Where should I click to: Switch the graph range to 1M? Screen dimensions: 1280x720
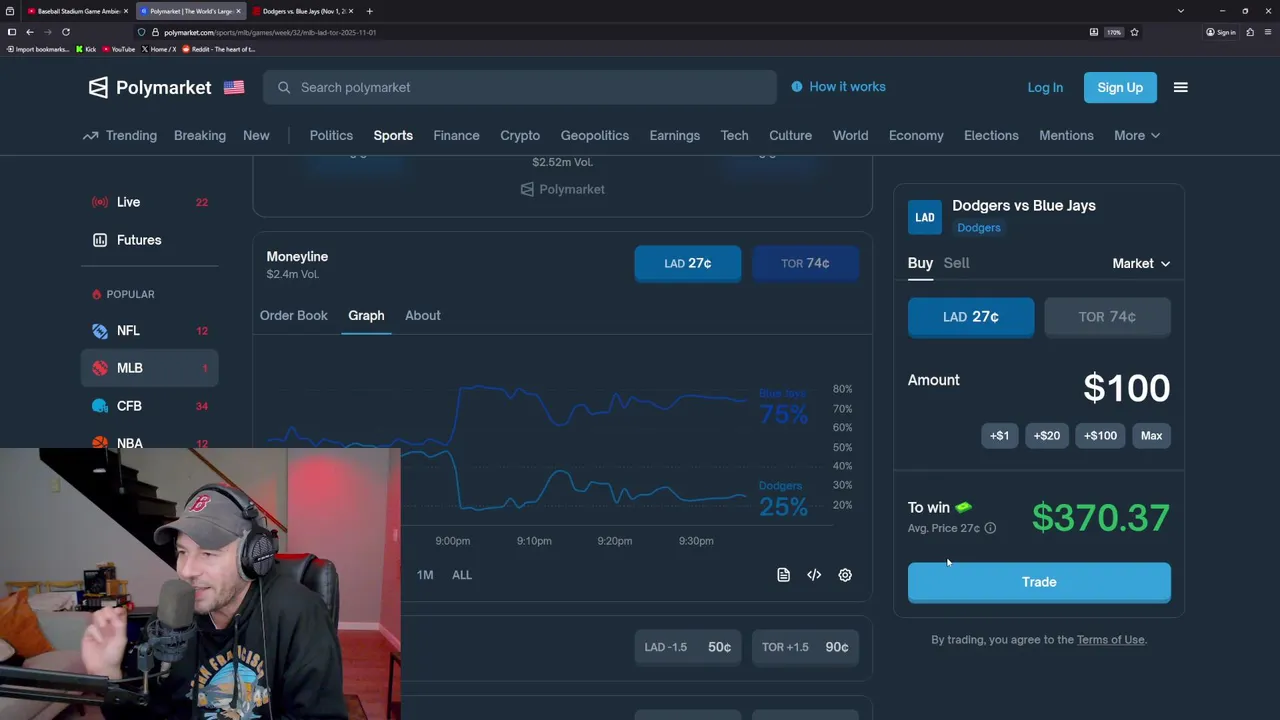click(x=425, y=575)
